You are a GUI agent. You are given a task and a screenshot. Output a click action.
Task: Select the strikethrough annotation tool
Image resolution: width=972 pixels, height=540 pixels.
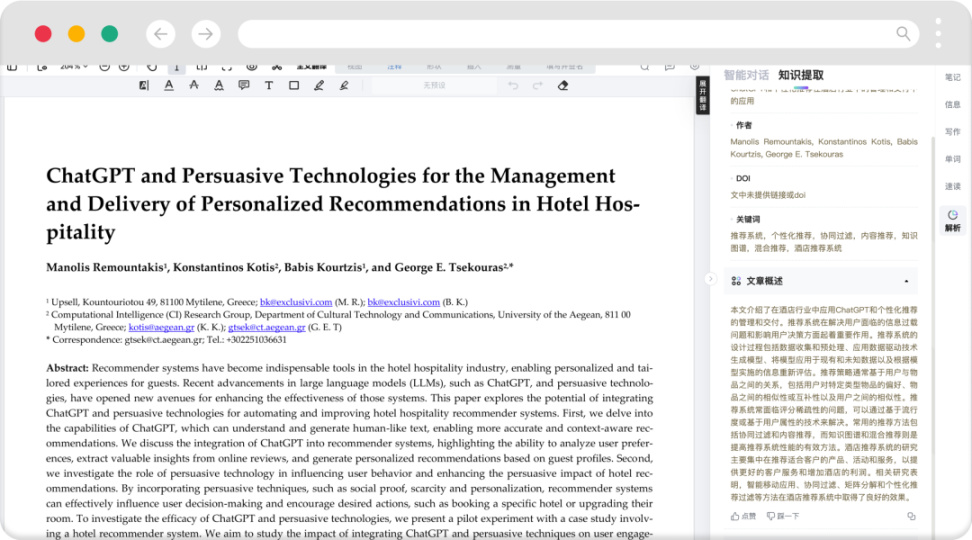click(194, 86)
